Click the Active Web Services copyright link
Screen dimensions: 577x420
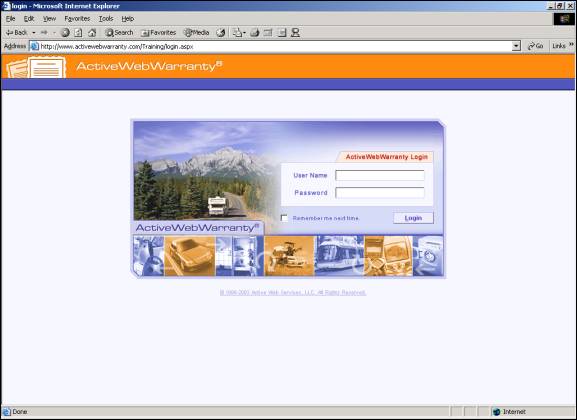(293, 293)
